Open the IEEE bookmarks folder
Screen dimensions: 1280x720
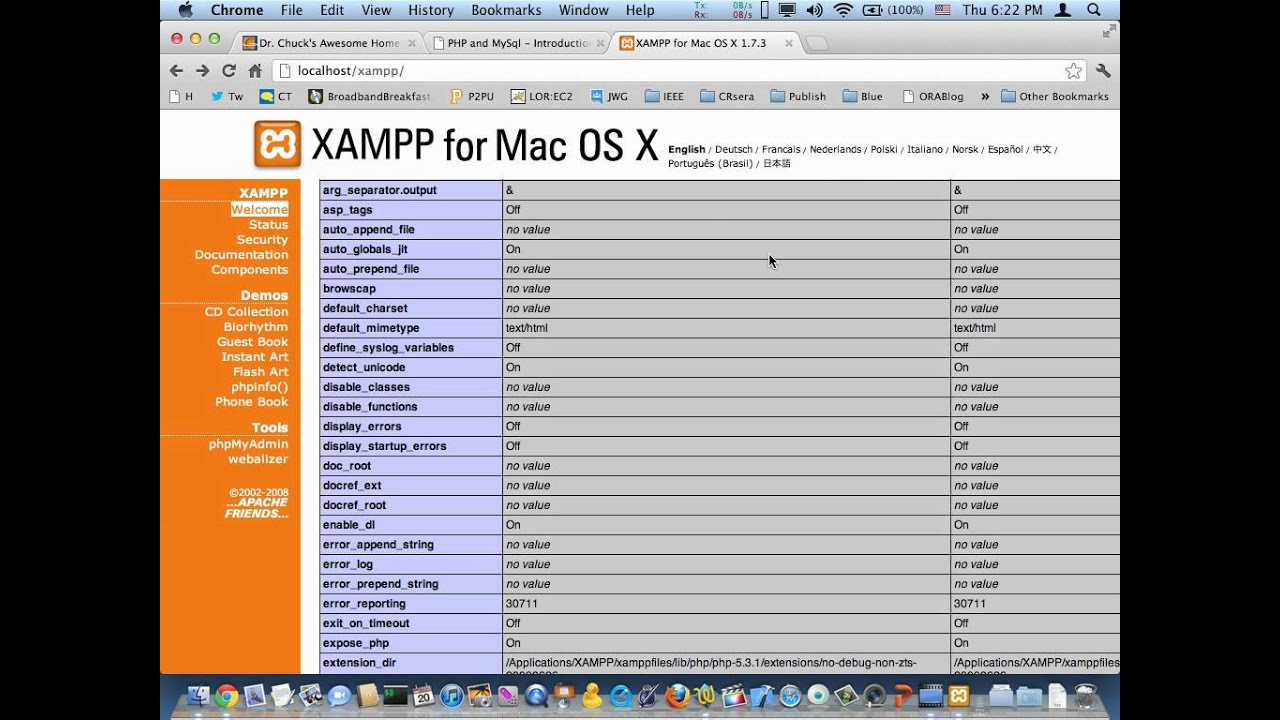pos(664,97)
